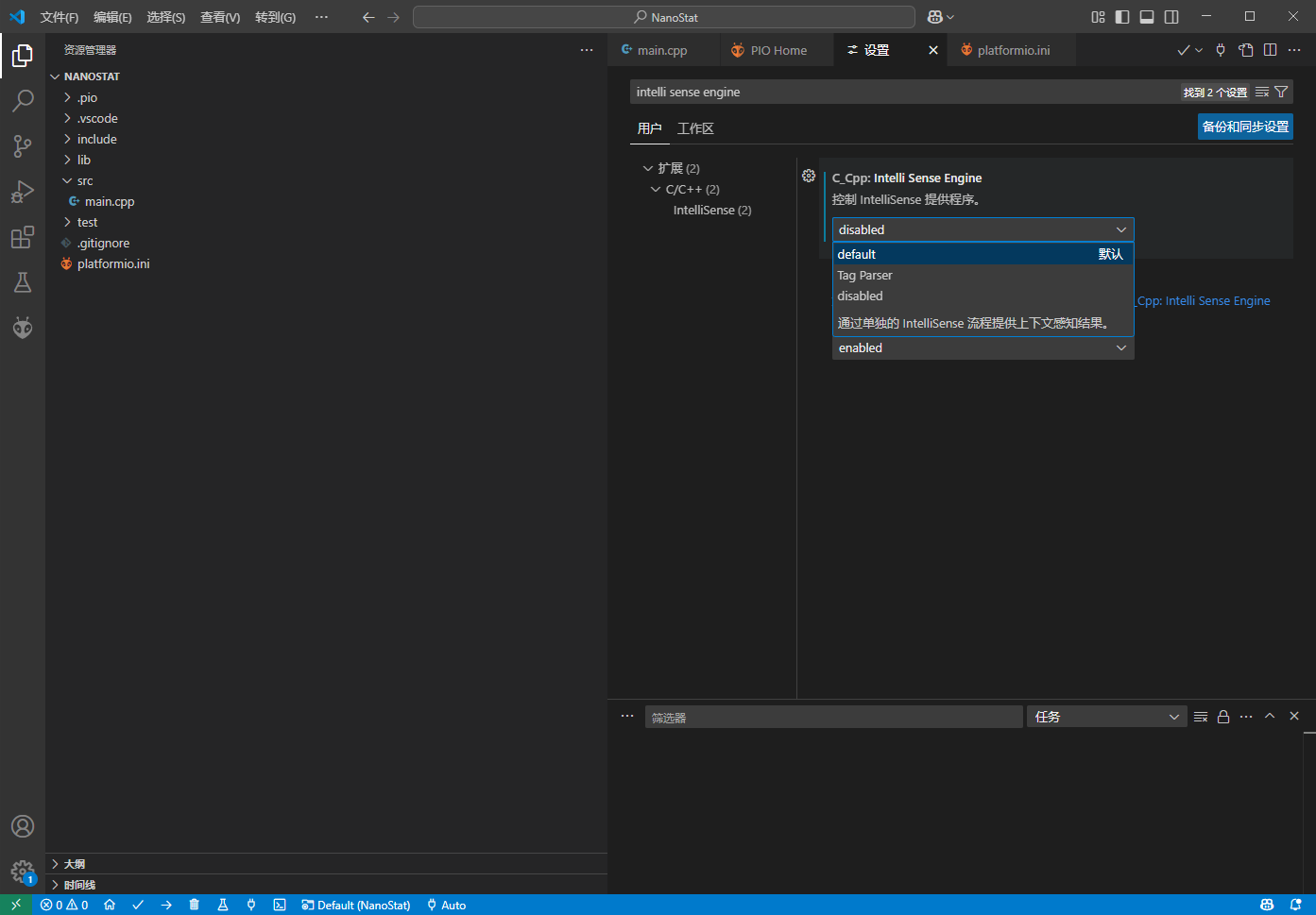1316x915 pixels.
Task: Open the 文件(F) menu
Action: (60, 17)
